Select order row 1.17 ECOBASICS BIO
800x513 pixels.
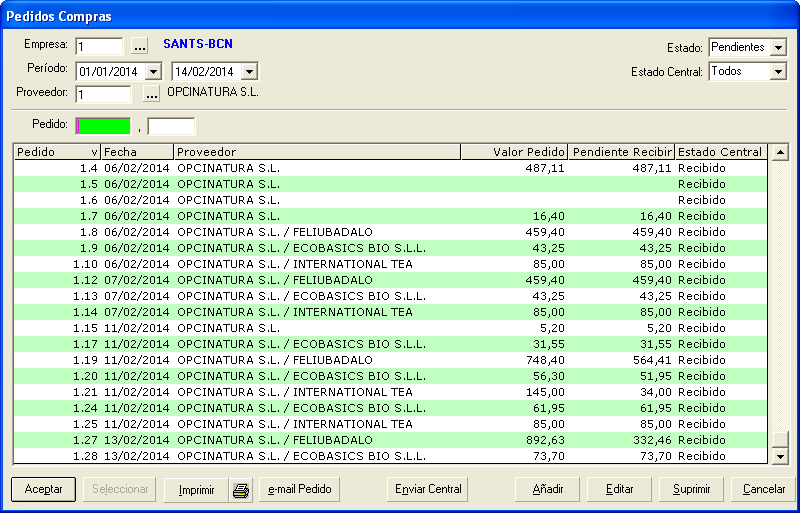[x=390, y=344]
